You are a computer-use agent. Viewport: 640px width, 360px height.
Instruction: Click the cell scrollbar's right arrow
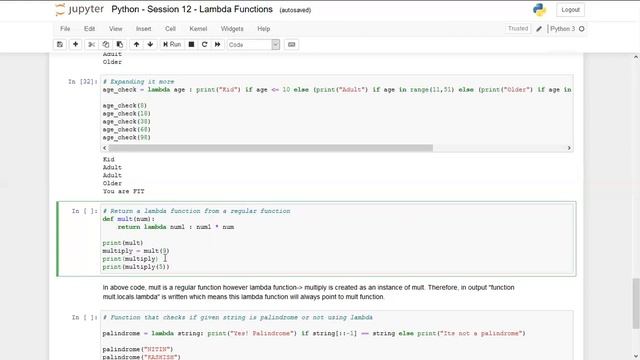569,148
